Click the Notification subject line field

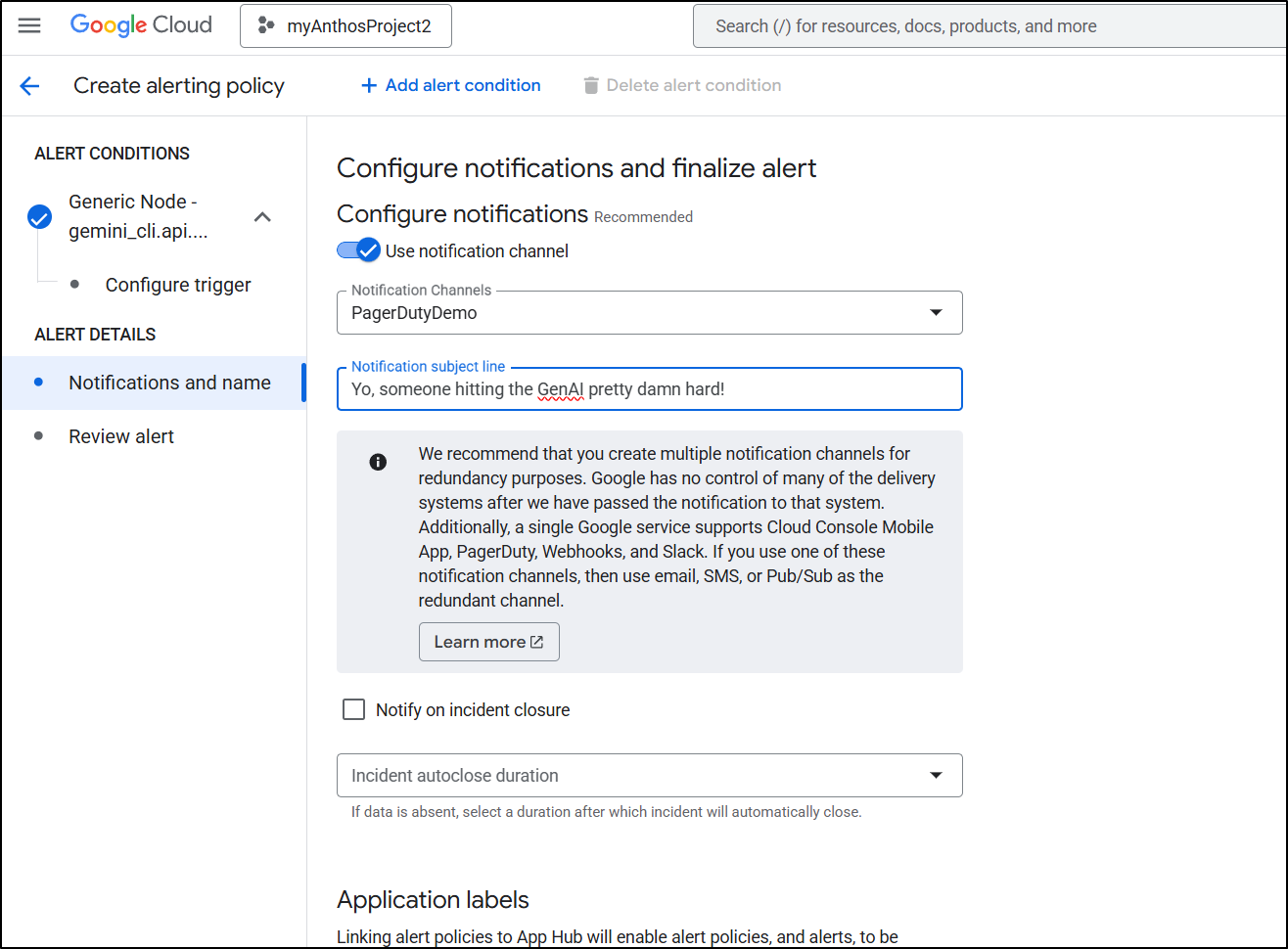coord(649,389)
